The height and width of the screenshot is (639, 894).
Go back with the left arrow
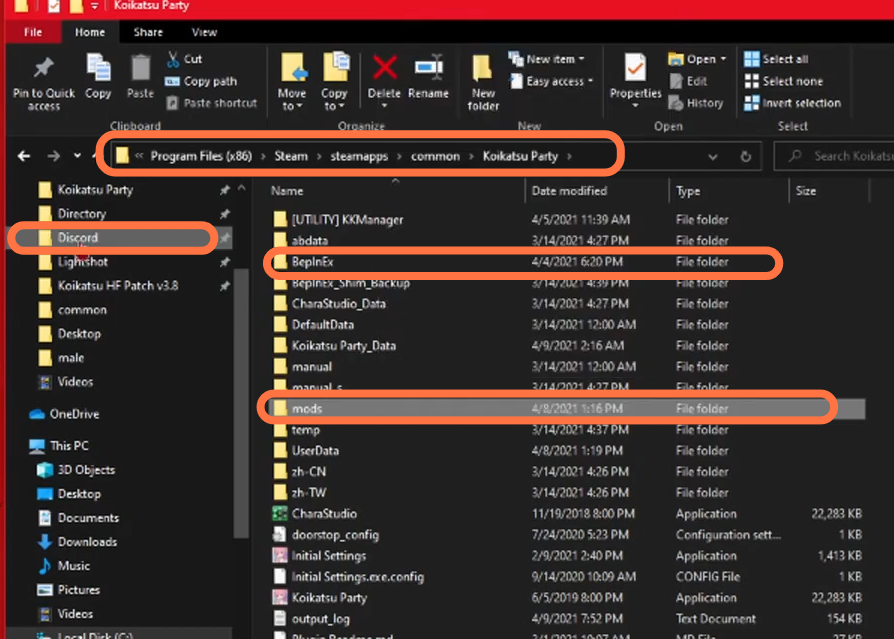pyautogui.click(x=24, y=156)
